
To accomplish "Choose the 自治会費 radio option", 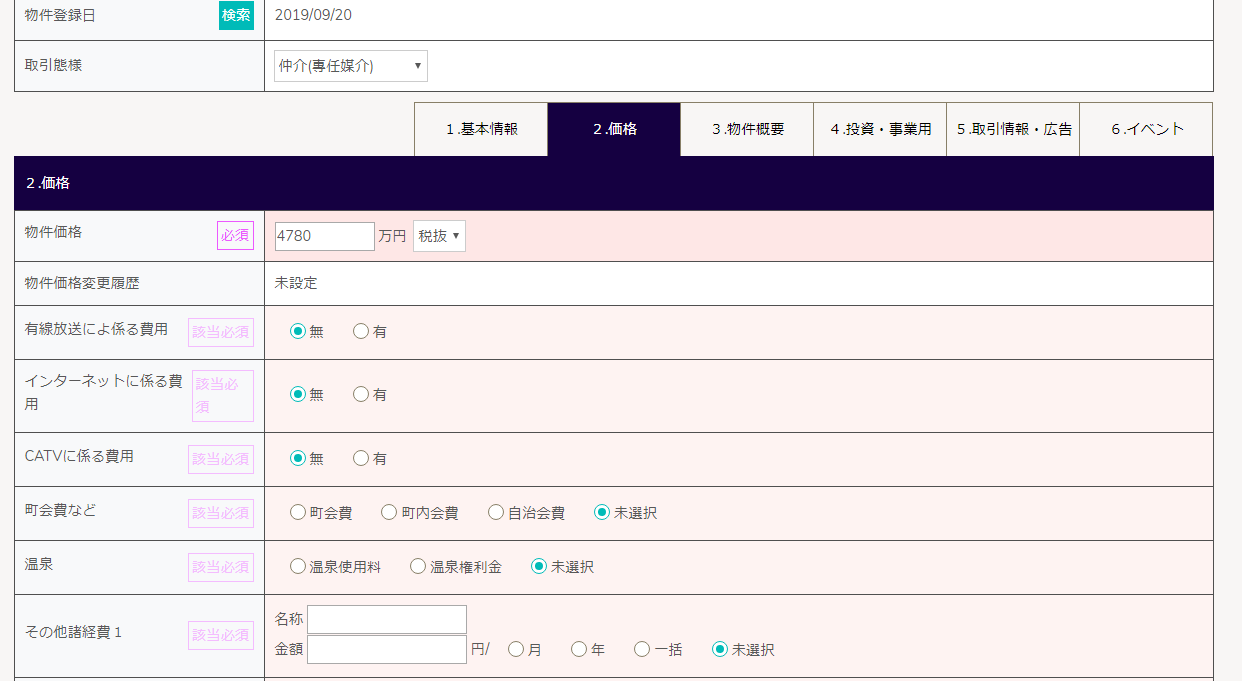I will tap(496, 513).
